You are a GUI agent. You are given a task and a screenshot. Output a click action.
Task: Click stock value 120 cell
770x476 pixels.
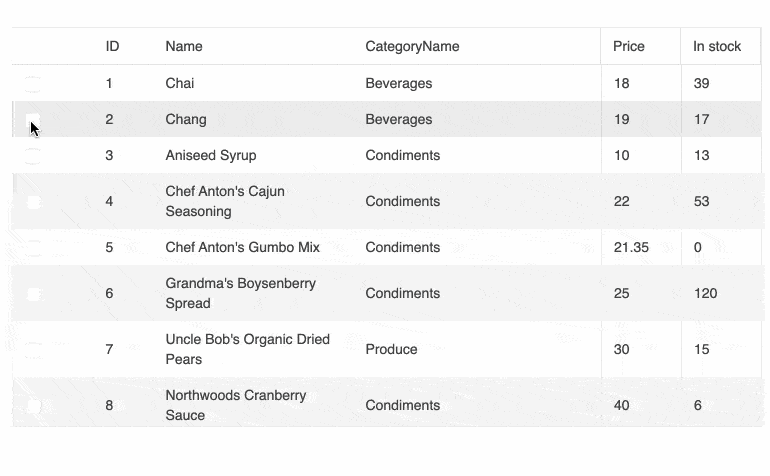(705, 293)
